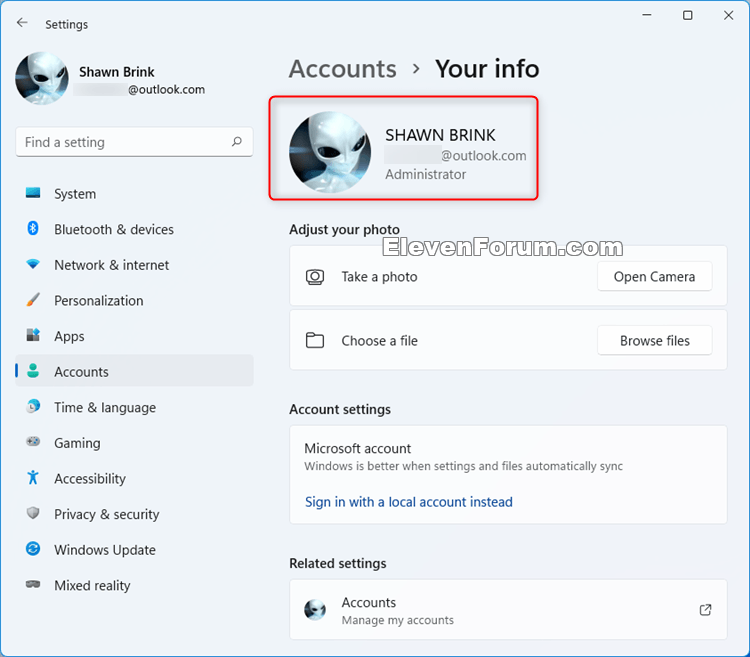The height and width of the screenshot is (657, 750).
Task: Click the external link icon on Accounts card
Action: (706, 610)
